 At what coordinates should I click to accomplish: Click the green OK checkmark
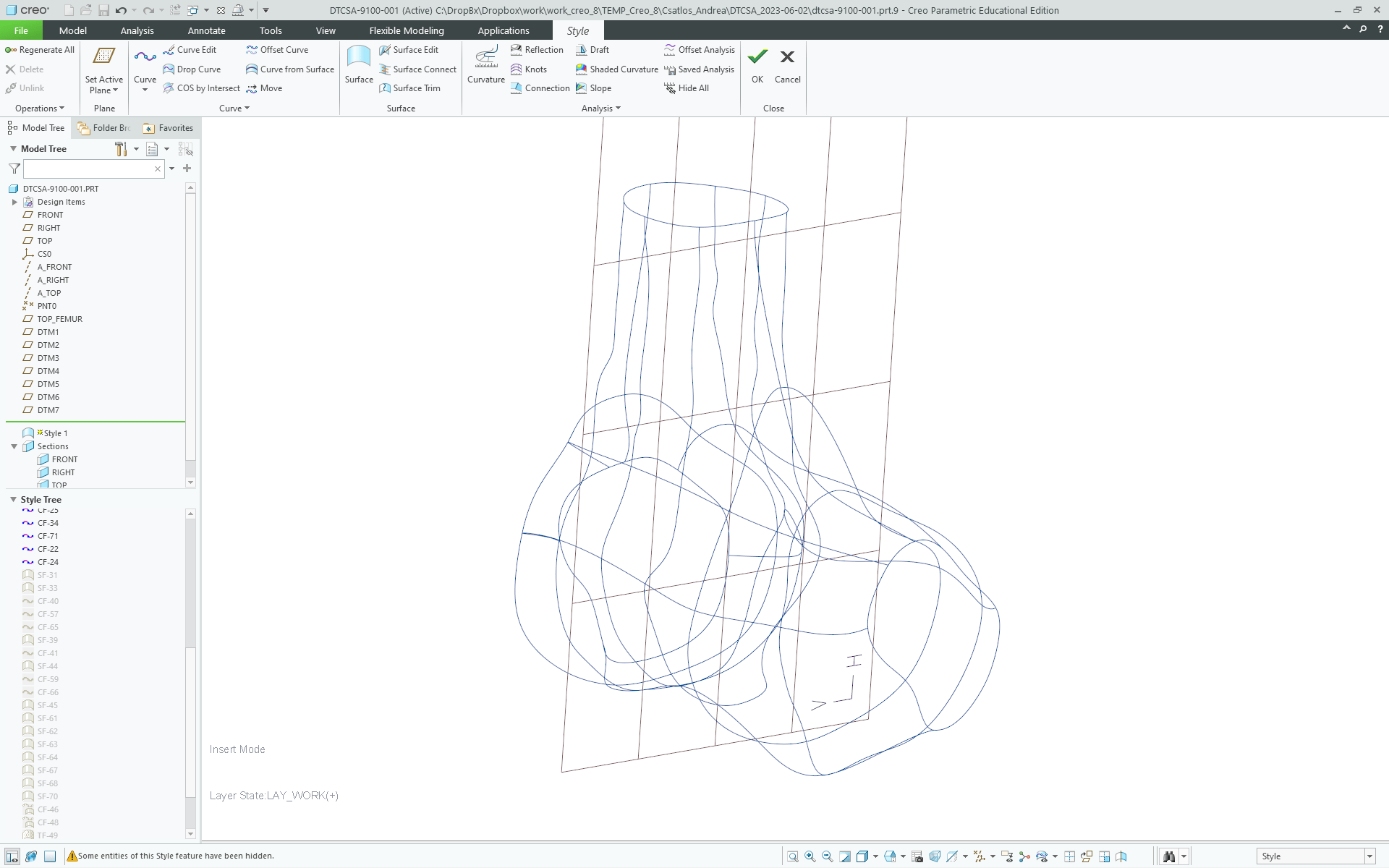(x=757, y=57)
